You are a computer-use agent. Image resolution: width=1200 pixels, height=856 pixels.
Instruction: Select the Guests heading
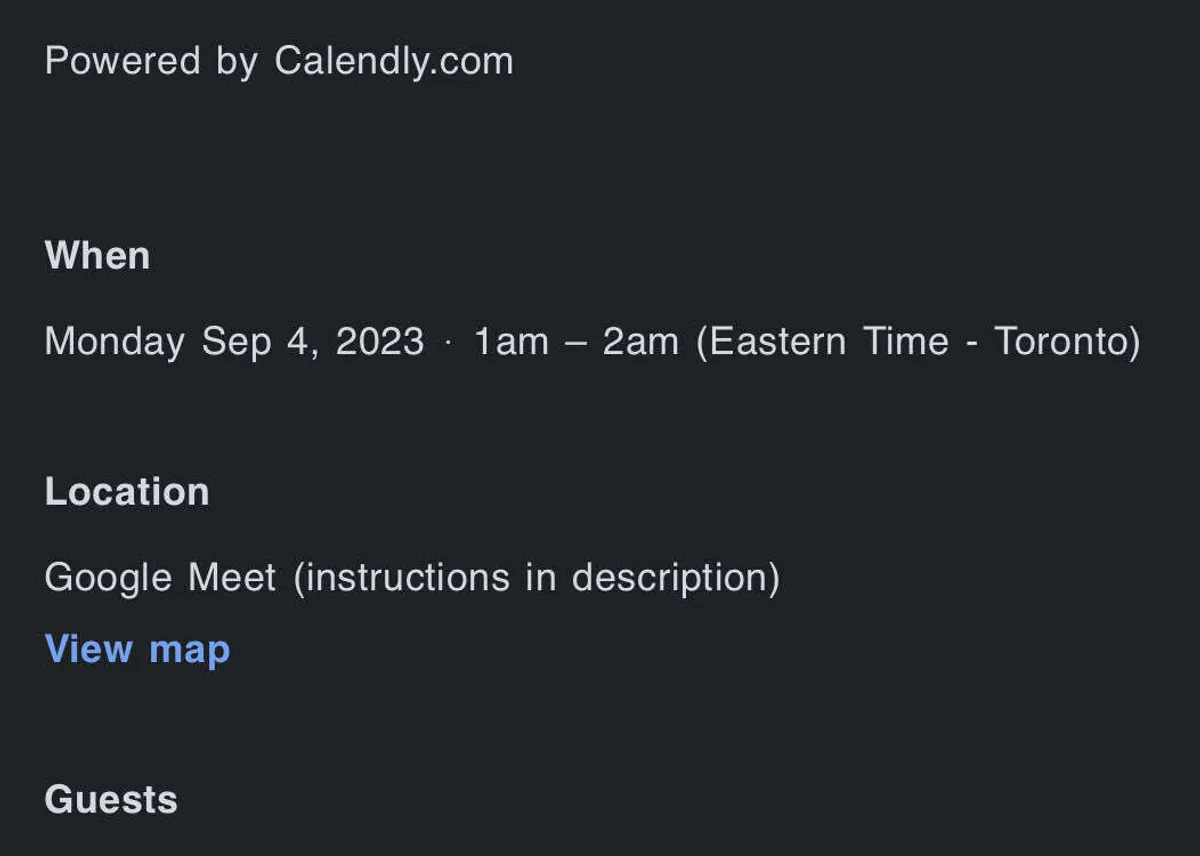click(x=111, y=800)
